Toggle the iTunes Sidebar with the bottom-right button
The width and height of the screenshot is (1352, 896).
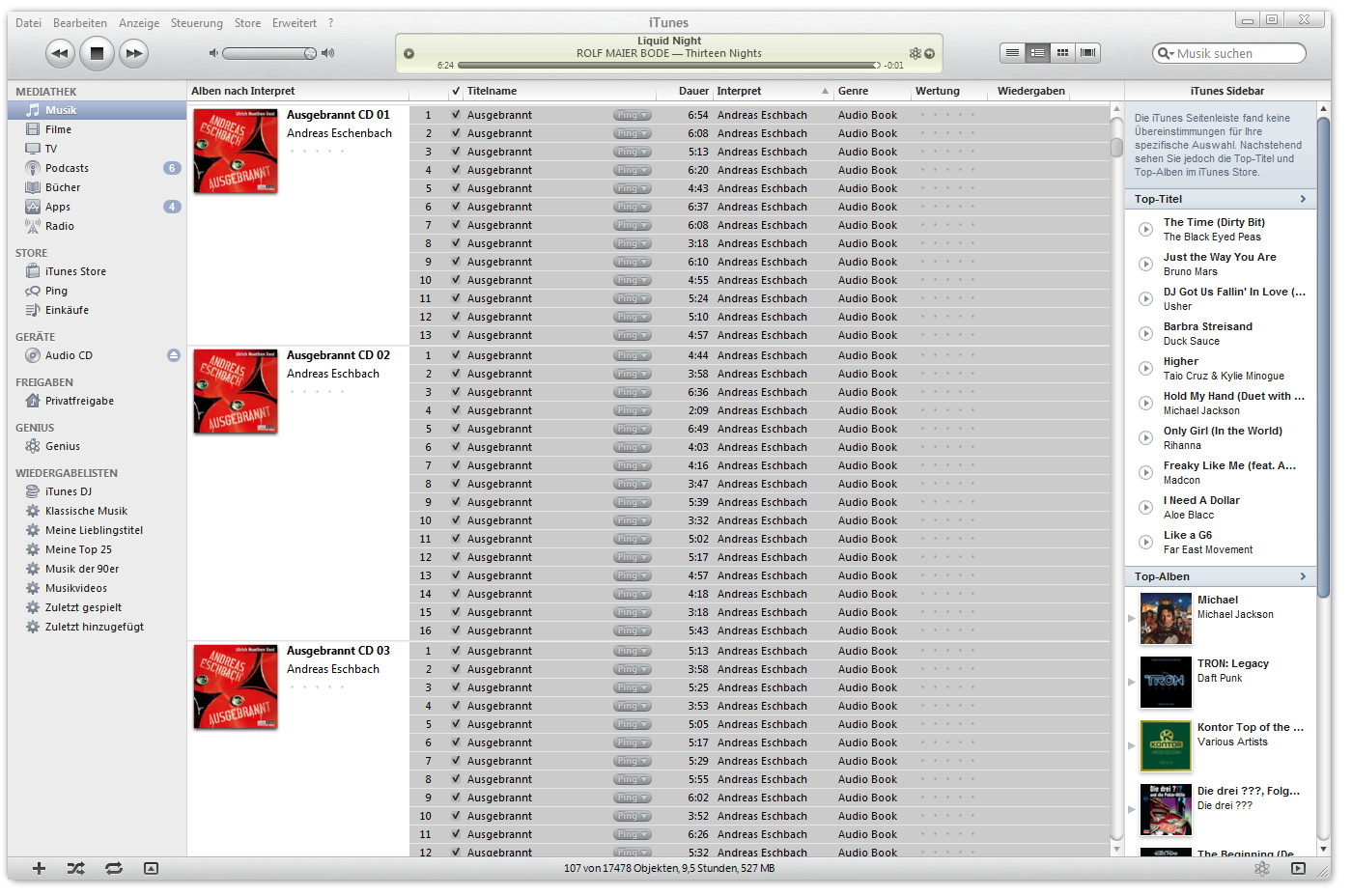pos(1298,868)
